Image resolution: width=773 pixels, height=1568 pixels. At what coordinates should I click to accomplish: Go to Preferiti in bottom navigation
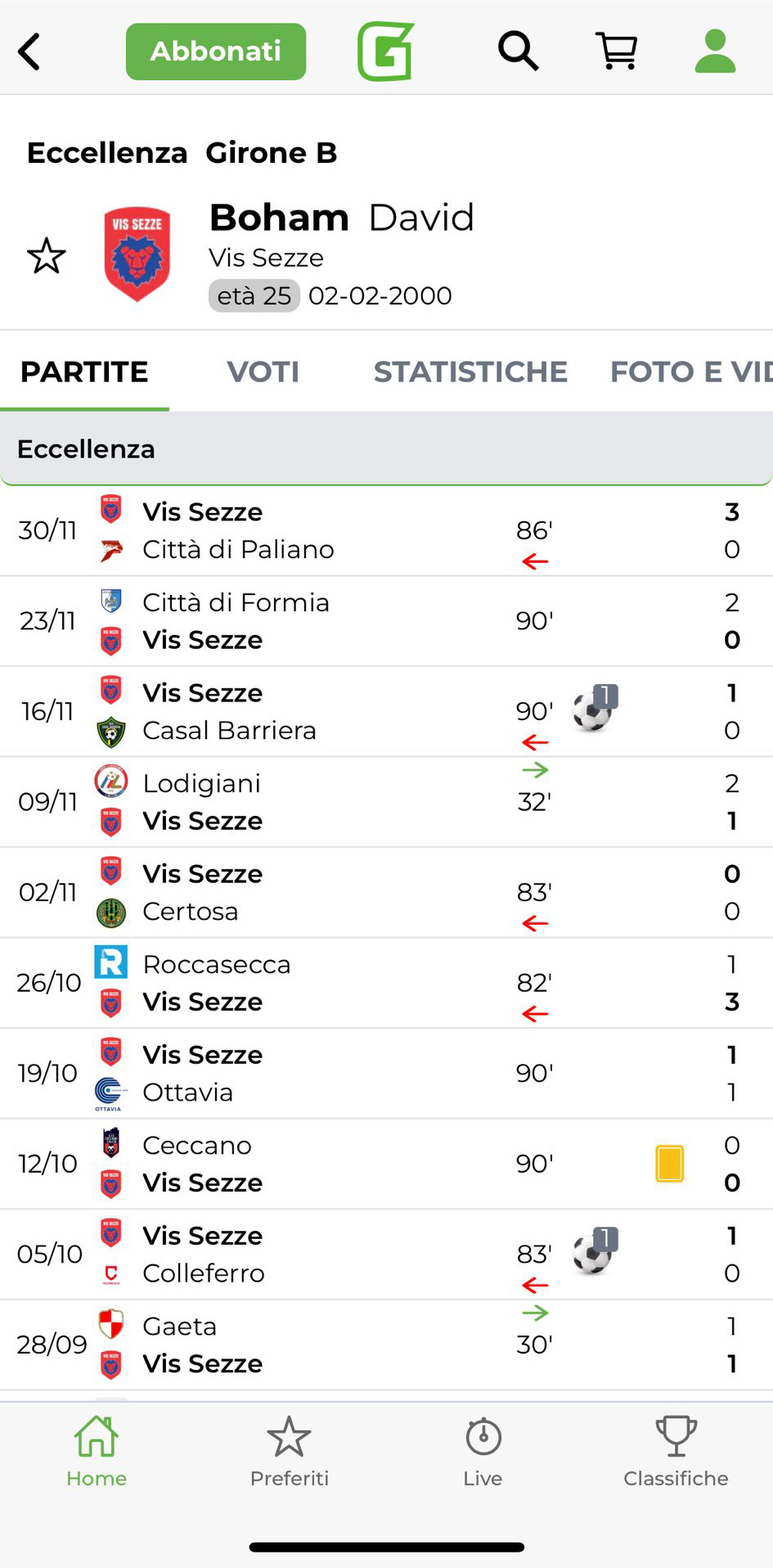click(289, 1451)
